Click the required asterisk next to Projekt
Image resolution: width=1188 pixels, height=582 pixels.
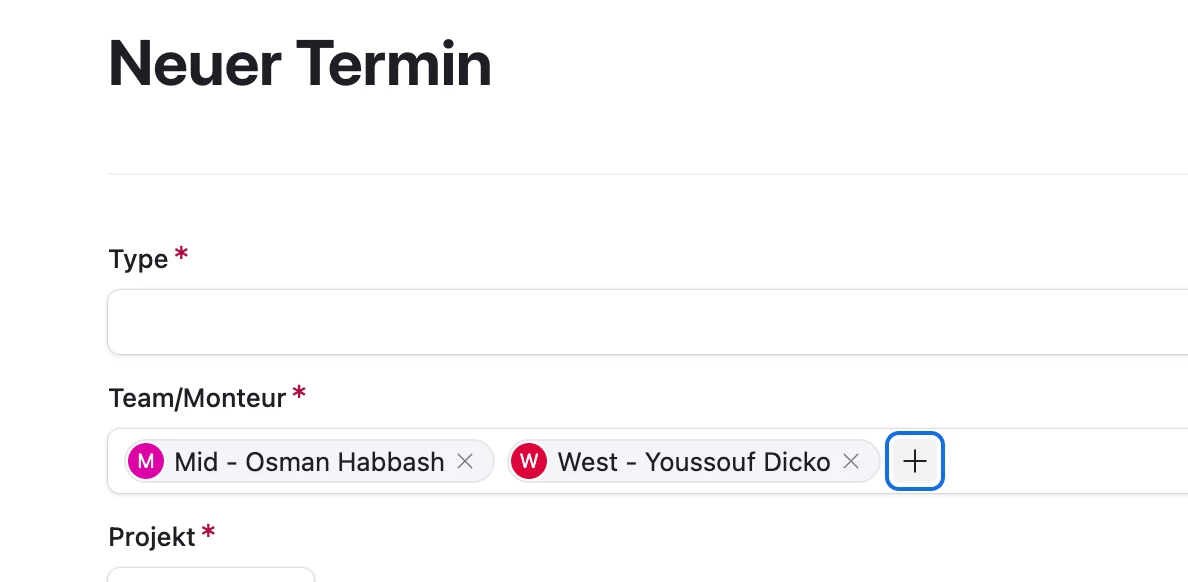[208, 530]
